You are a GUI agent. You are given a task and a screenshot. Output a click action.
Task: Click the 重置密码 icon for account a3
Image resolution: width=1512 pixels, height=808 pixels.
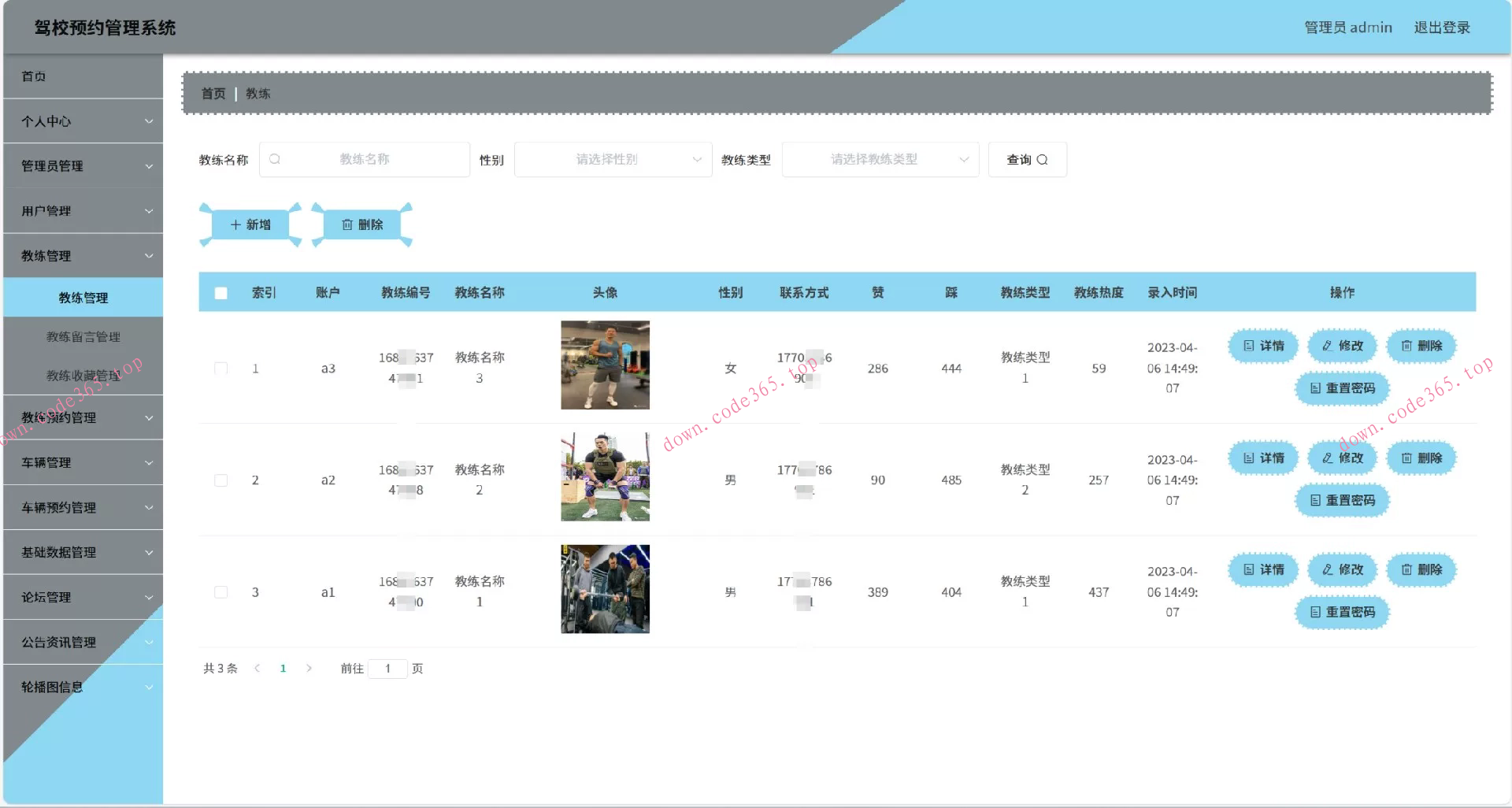1315,388
